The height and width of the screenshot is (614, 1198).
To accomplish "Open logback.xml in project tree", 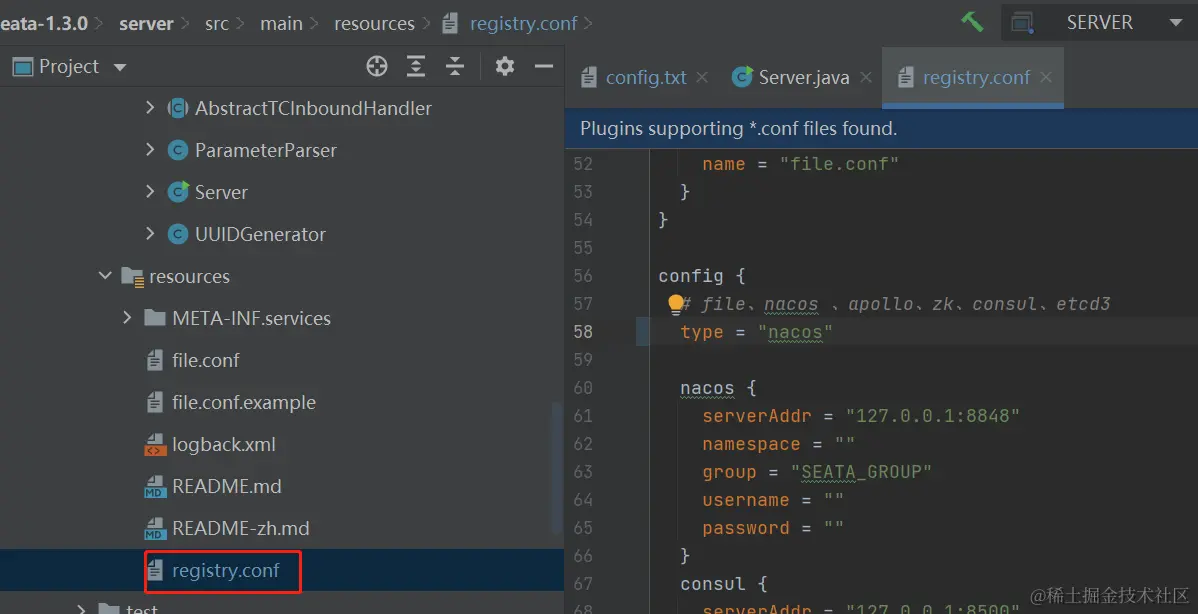I will tap(224, 444).
